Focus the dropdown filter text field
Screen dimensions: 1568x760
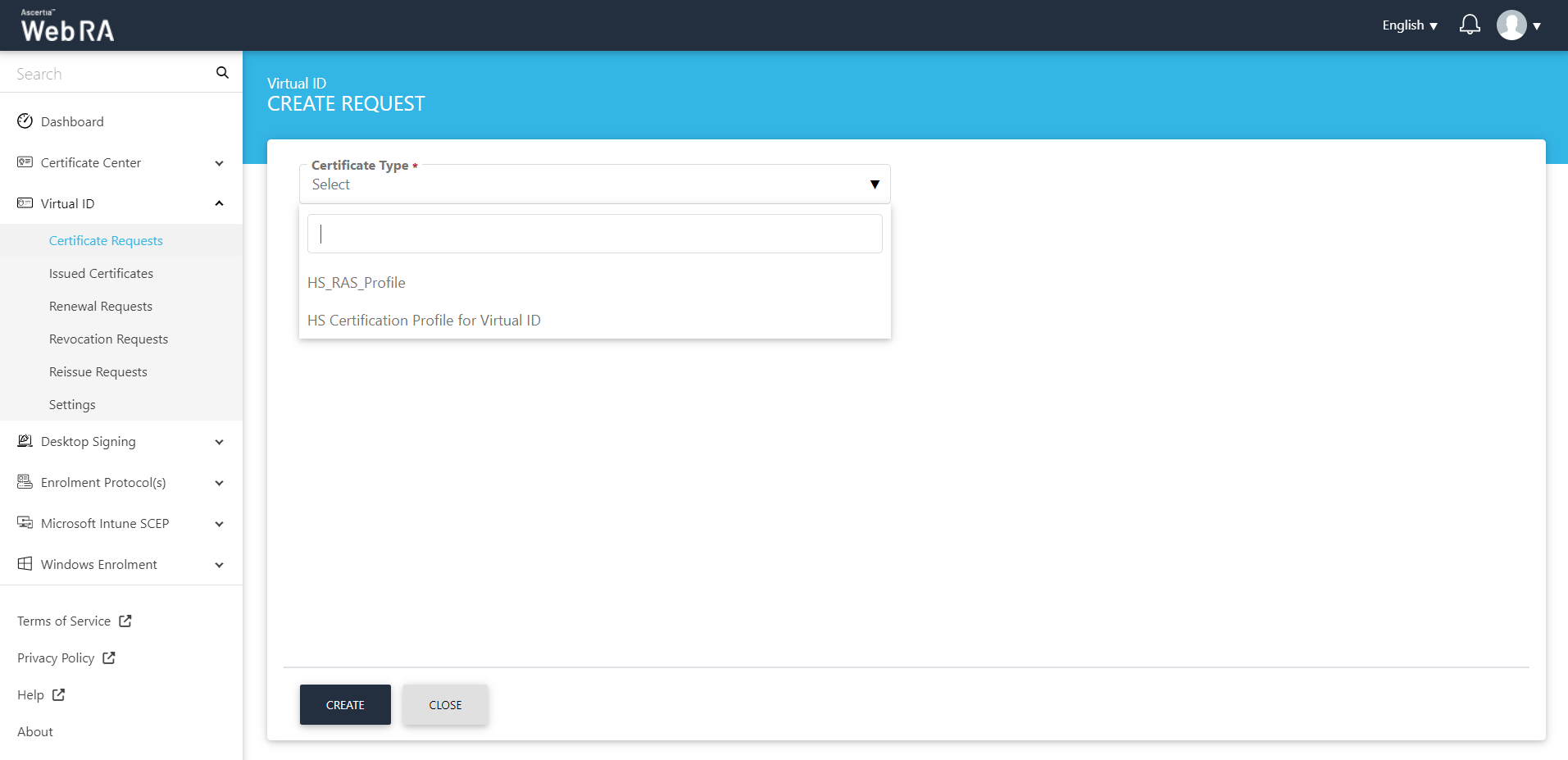[594, 234]
